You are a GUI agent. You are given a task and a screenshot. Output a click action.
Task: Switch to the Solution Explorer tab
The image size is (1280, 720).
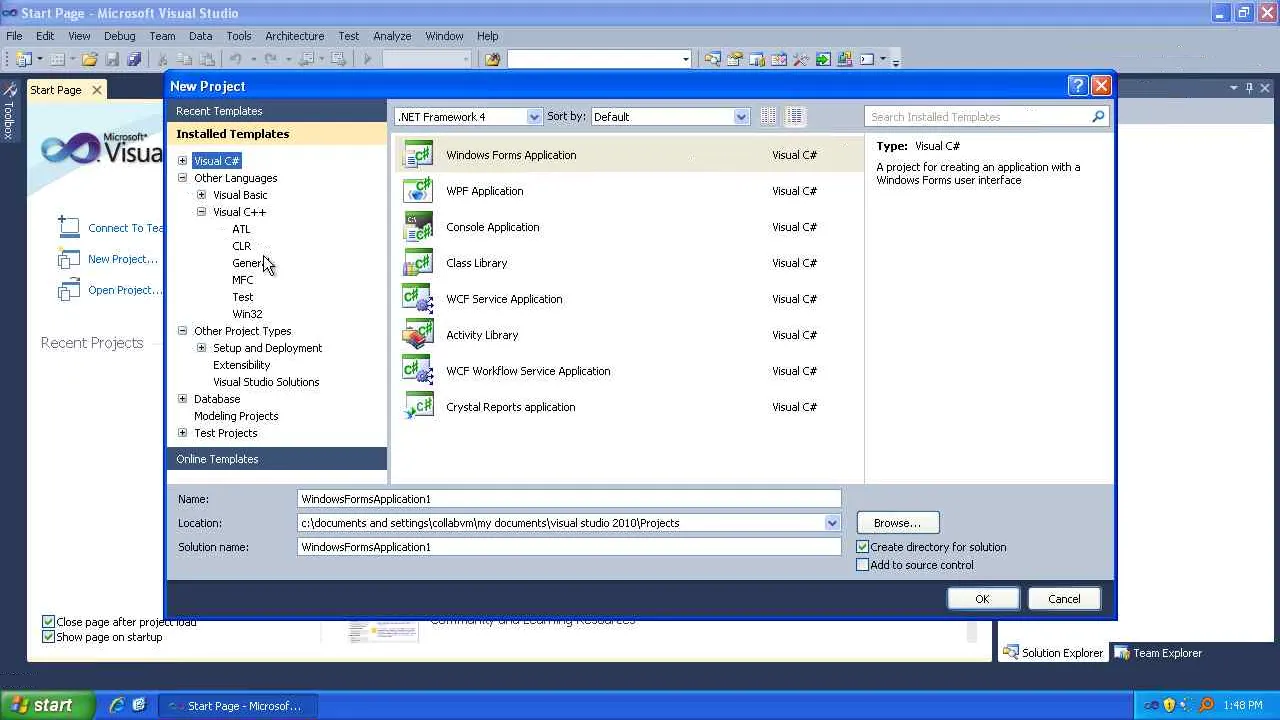click(x=1053, y=653)
